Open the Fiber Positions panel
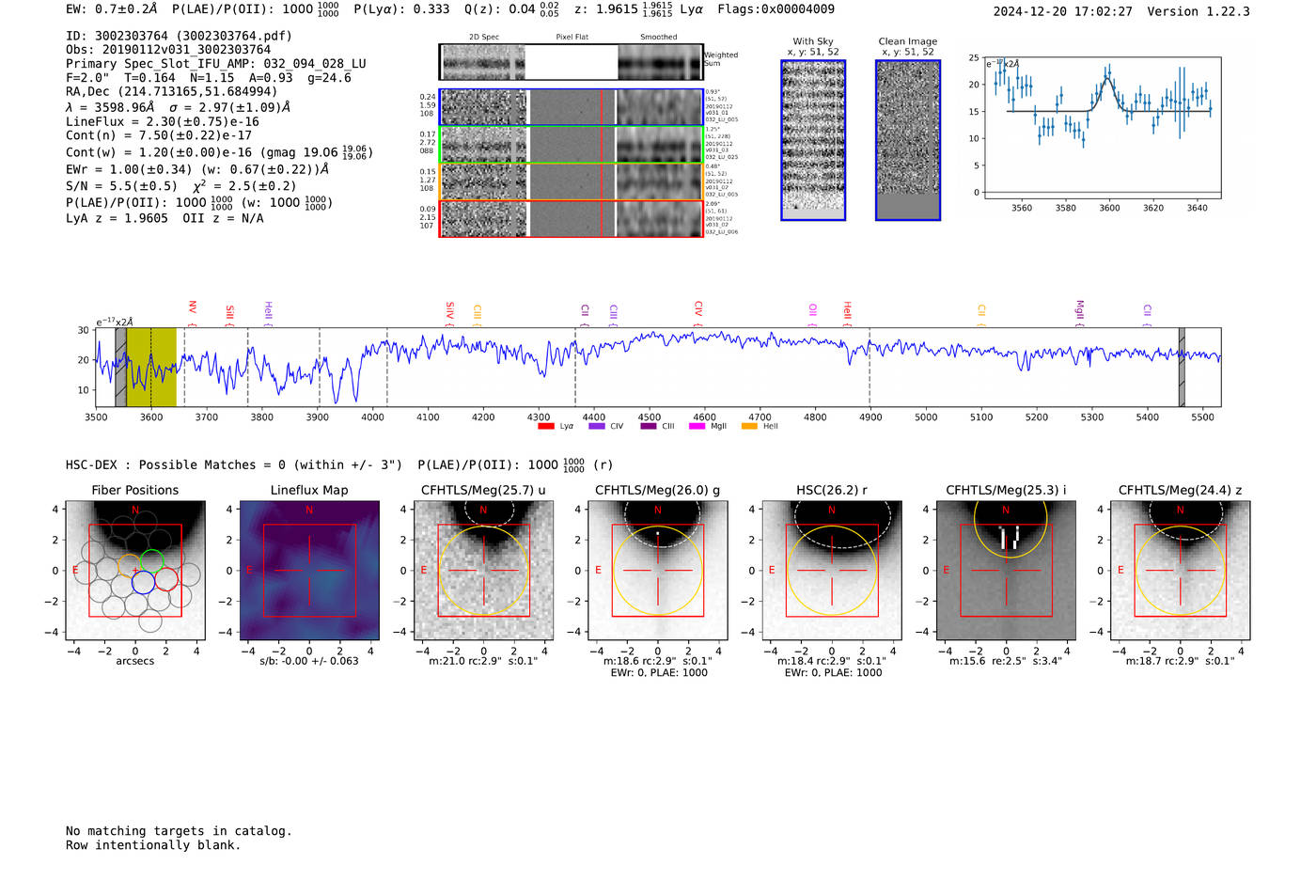The height and width of the screenshot is (896, 1316). (135, 571)
